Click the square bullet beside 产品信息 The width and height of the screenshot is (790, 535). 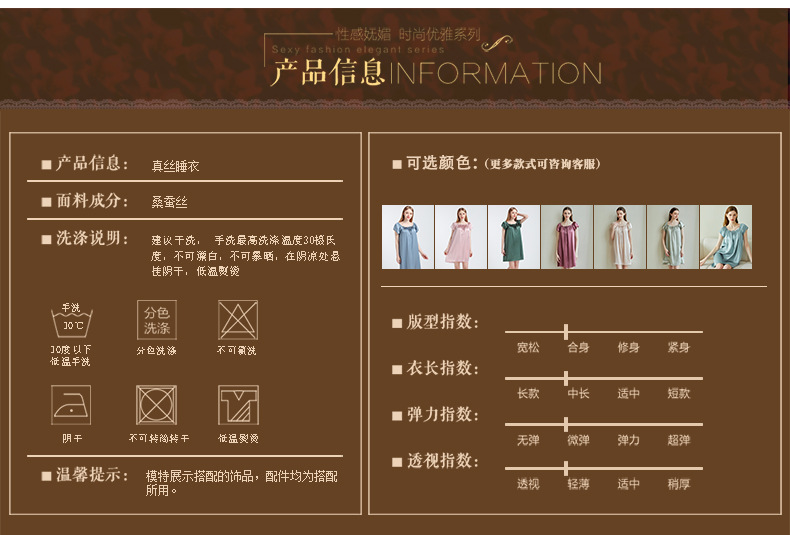pyautogui.click(x=46, y=164)
